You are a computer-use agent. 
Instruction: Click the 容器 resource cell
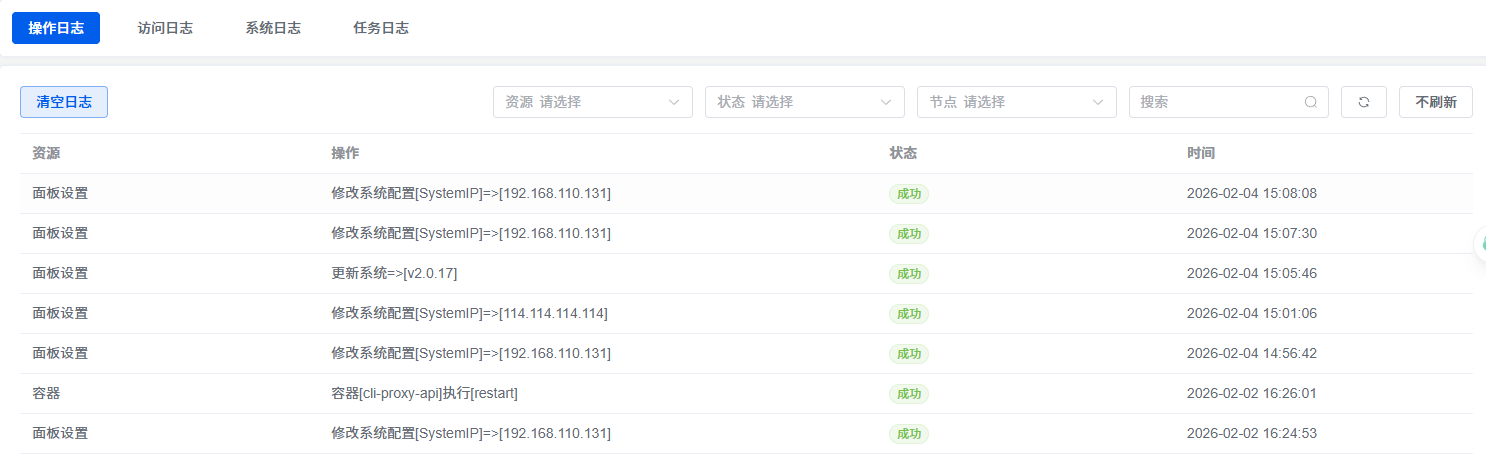point(46,394)
